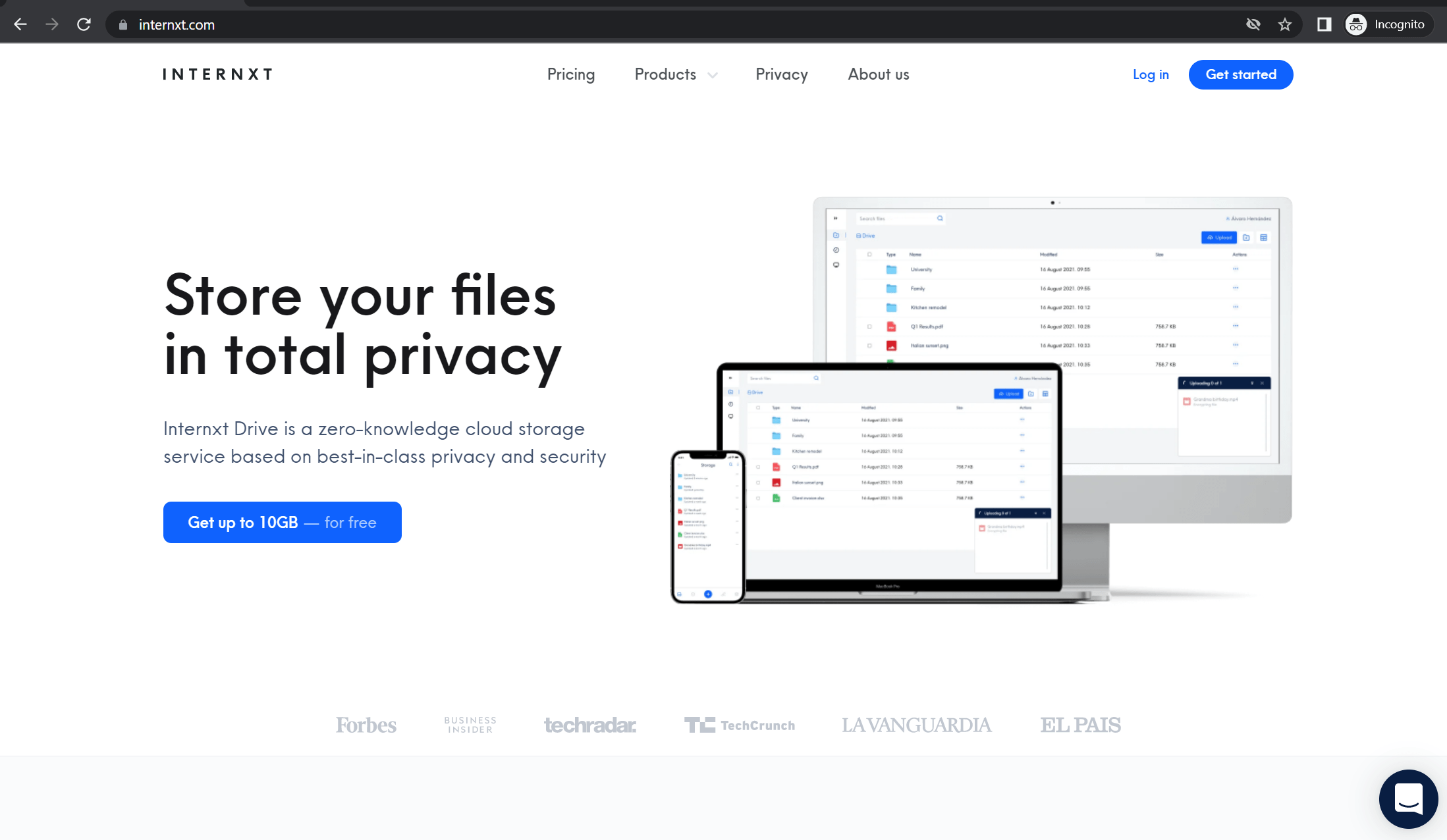The image size is (1447, 840).
Task: Select the Privacy navigation item
Action: coord(781,74)
